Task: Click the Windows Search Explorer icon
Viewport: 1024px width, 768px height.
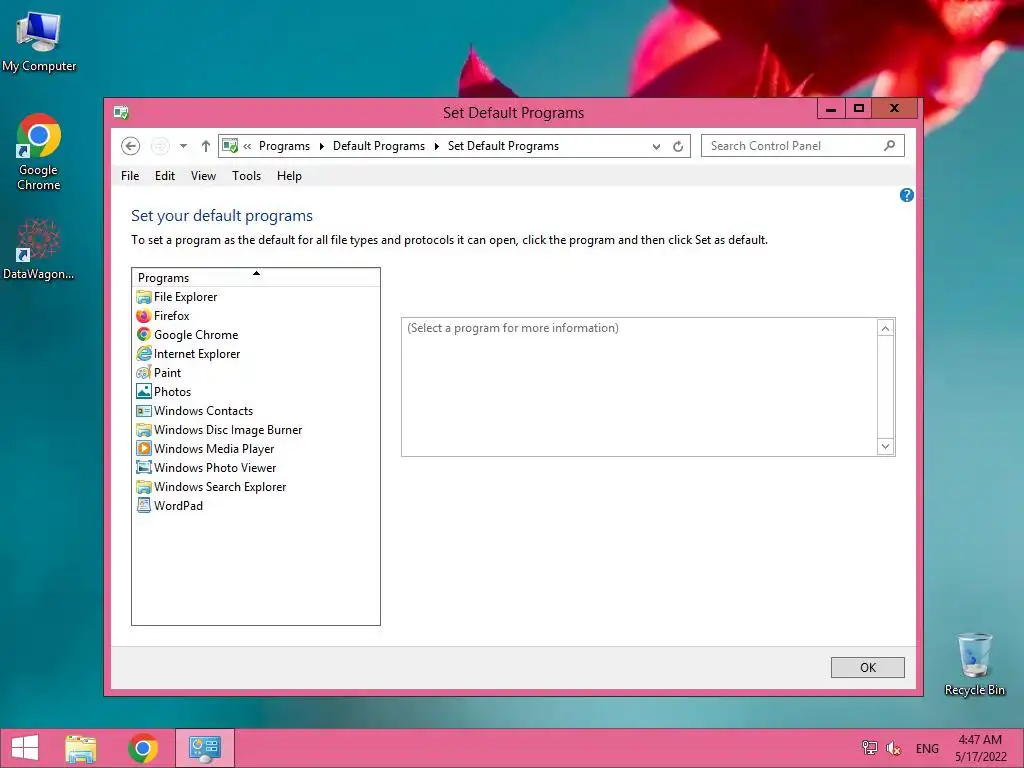Action: pos(144,487)
